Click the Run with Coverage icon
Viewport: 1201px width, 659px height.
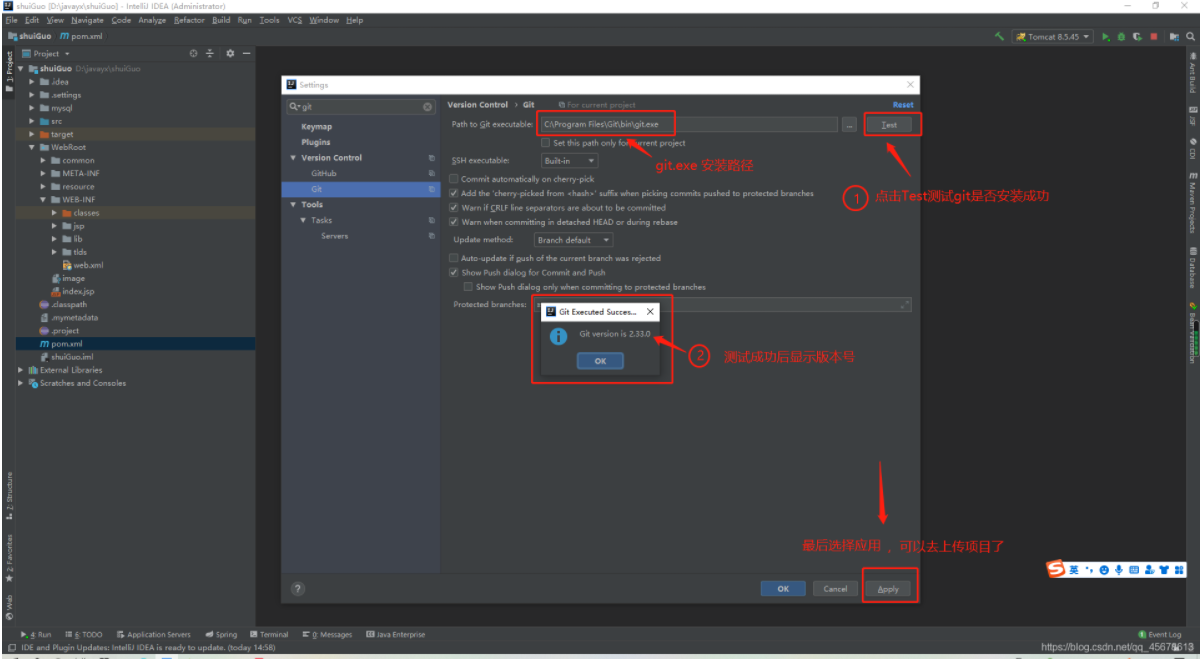point(1138,37)
